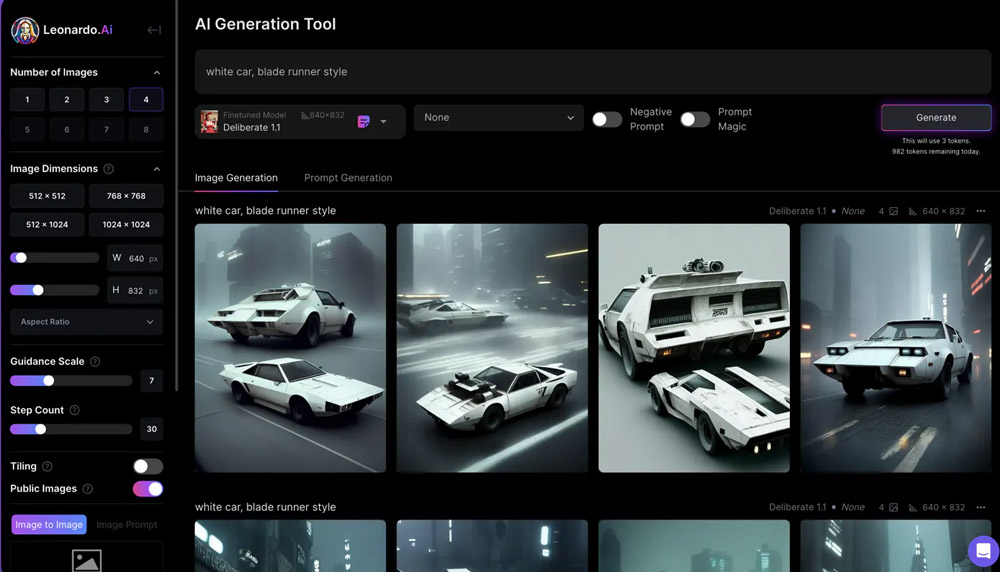Collapse the Number of Images section
Image resolution: width=1000 pixels, height=572 pixels.
[x=157, y=73]
